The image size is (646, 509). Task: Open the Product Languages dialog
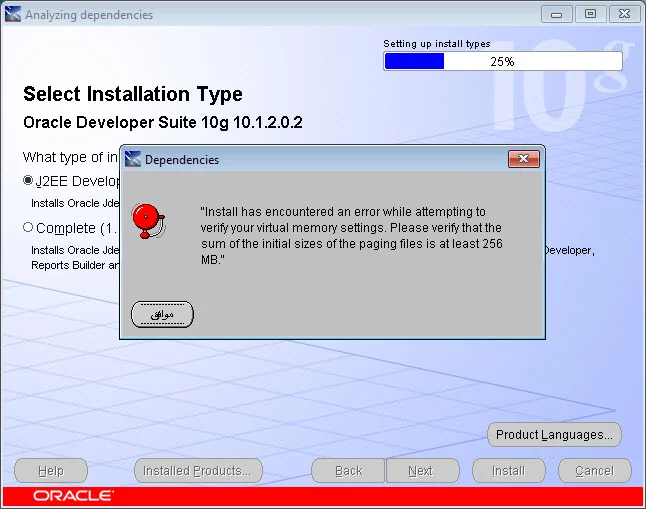tap(554, 435)
